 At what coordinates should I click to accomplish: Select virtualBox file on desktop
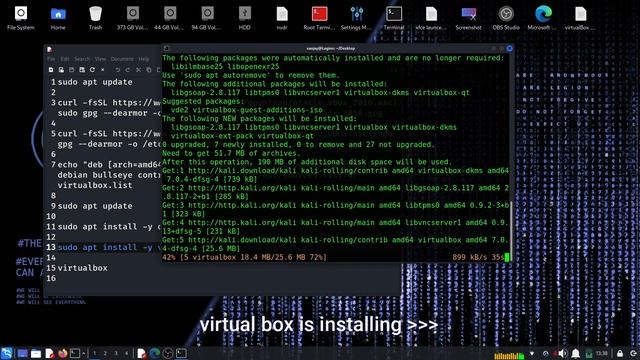point(580,18)
